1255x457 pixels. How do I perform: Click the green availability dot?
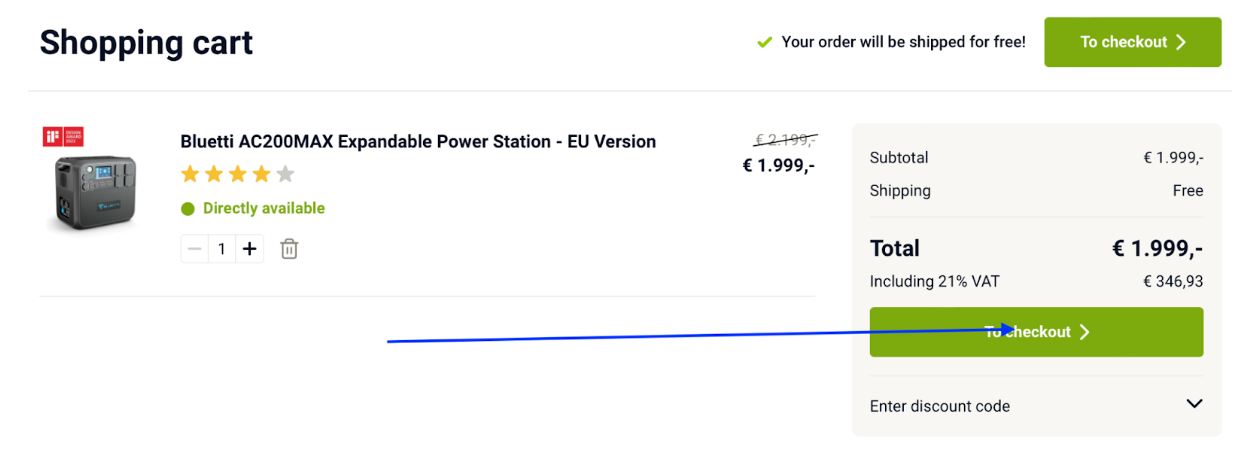188,209
